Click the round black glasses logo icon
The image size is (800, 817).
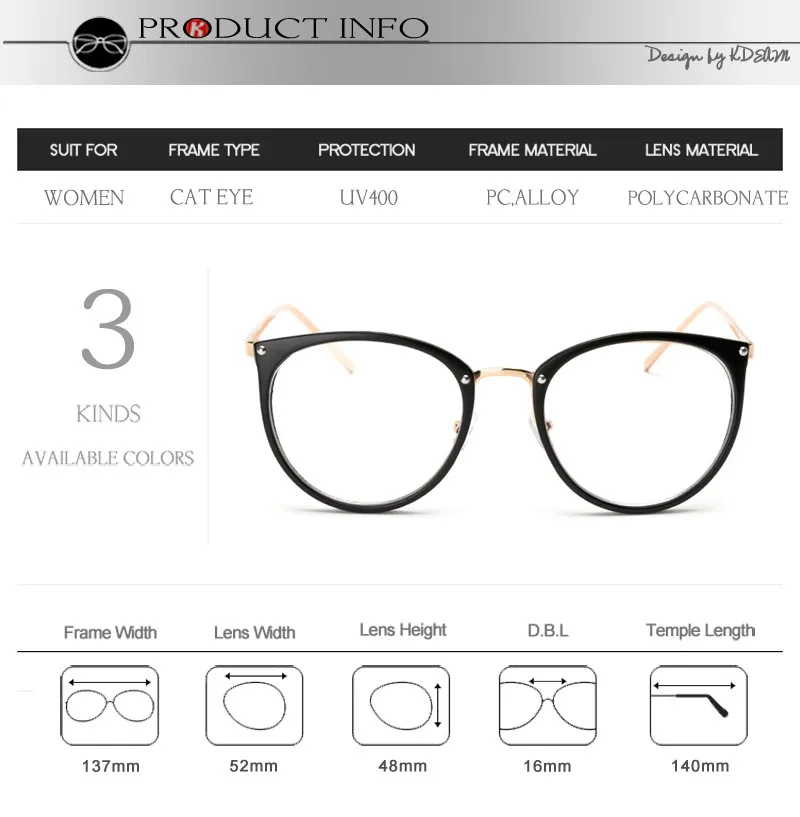point(100,44)
